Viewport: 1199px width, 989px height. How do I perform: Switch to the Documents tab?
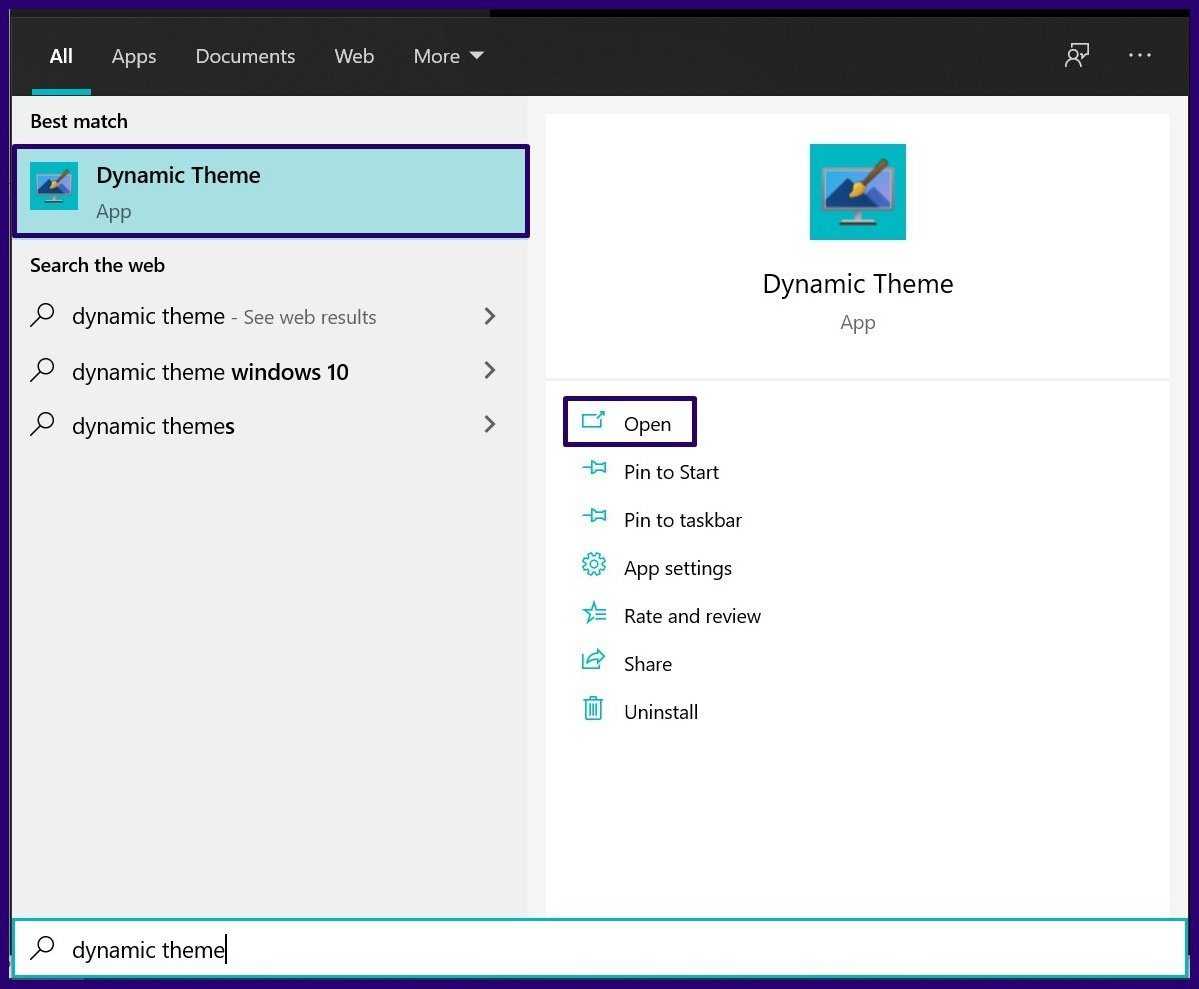(245, 56)
